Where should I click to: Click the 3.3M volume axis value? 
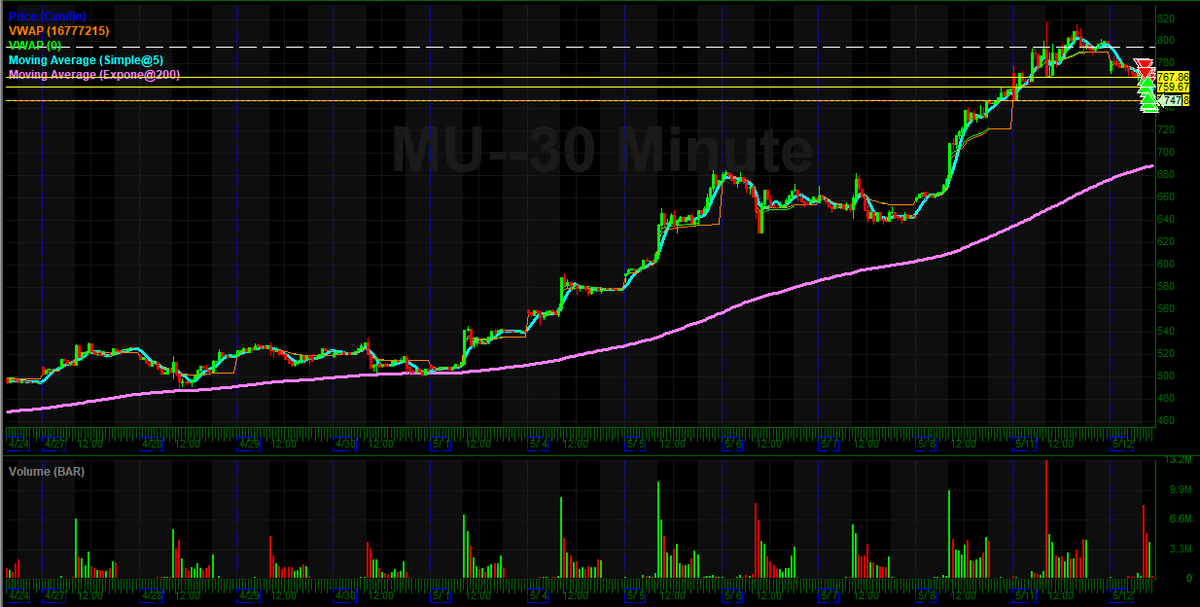click(x=1181, y=549)
